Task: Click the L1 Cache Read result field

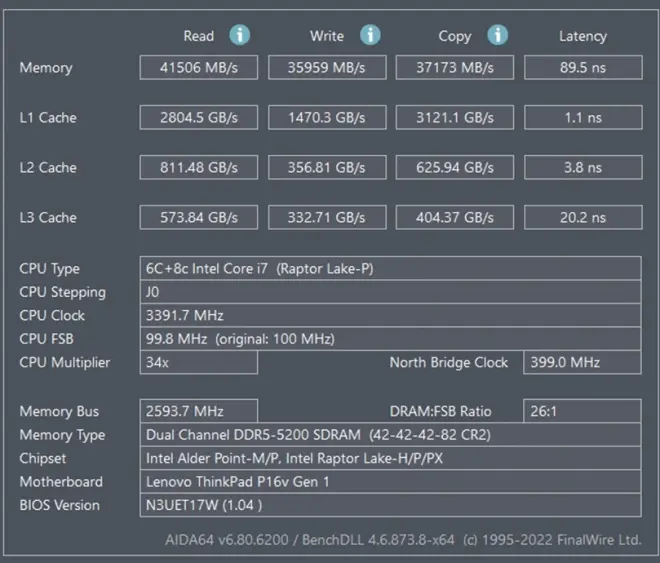Action: [198, 117]
